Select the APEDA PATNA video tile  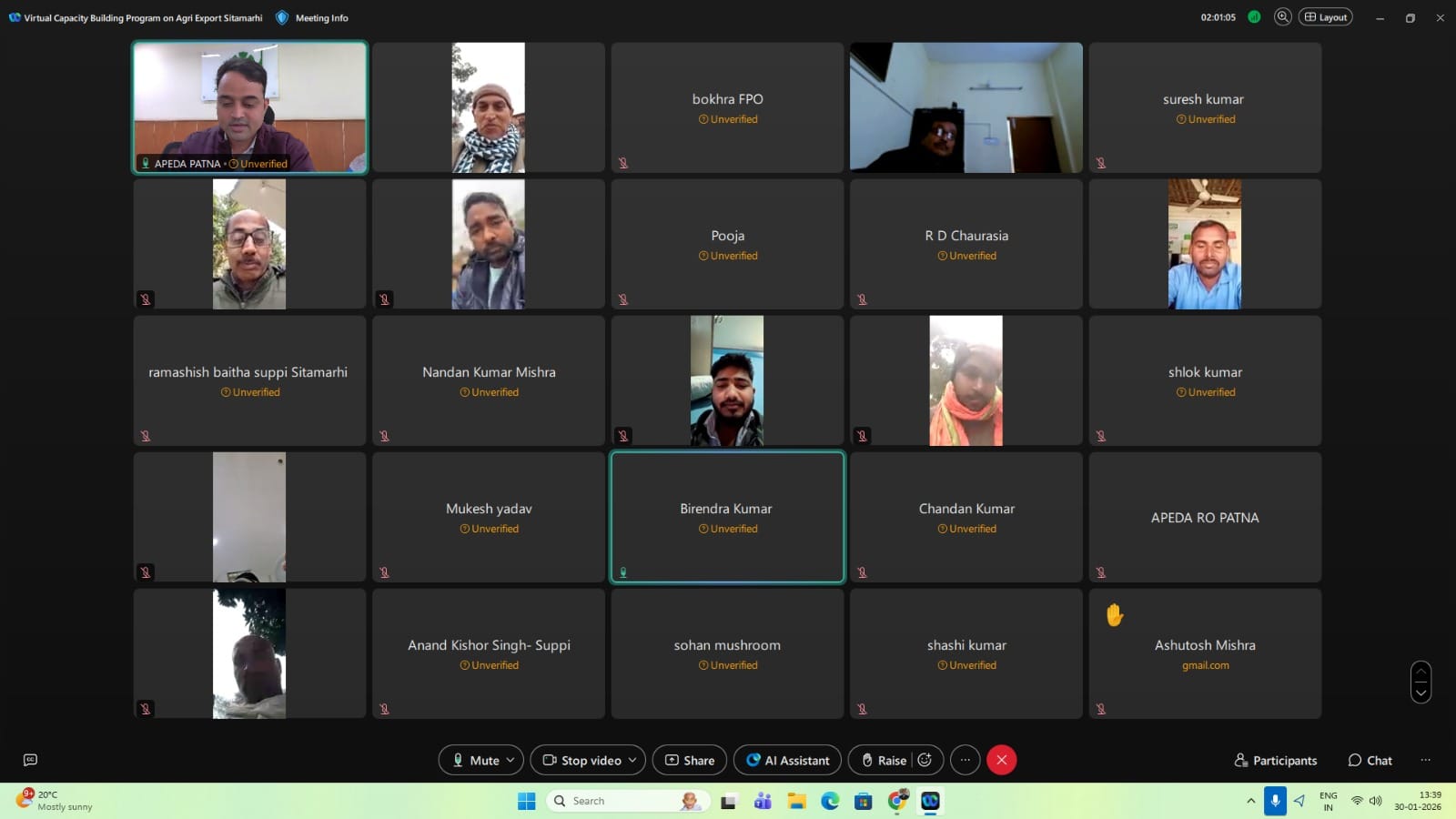click(249, 106)
